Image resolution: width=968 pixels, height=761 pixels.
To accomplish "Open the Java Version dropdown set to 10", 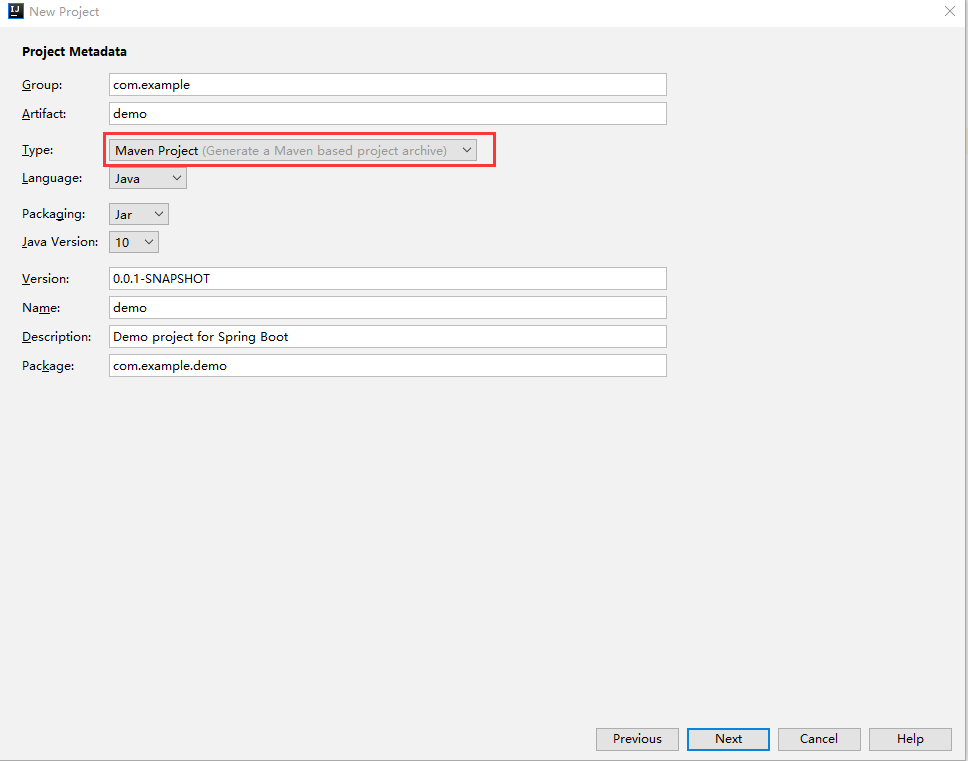I will coord(133,242).
